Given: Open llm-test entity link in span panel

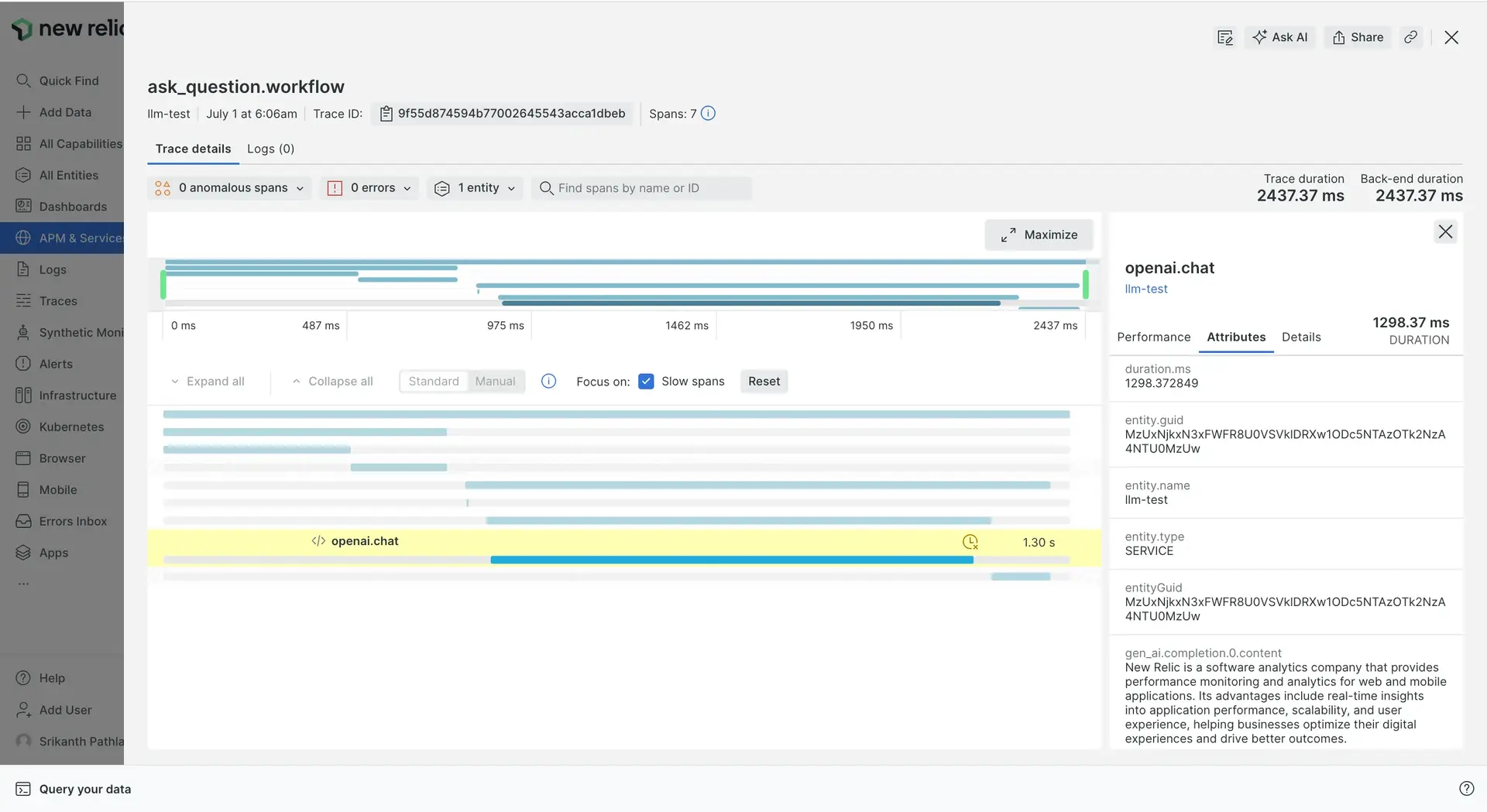Looking at the screenshot, I should click(1146, 290).
